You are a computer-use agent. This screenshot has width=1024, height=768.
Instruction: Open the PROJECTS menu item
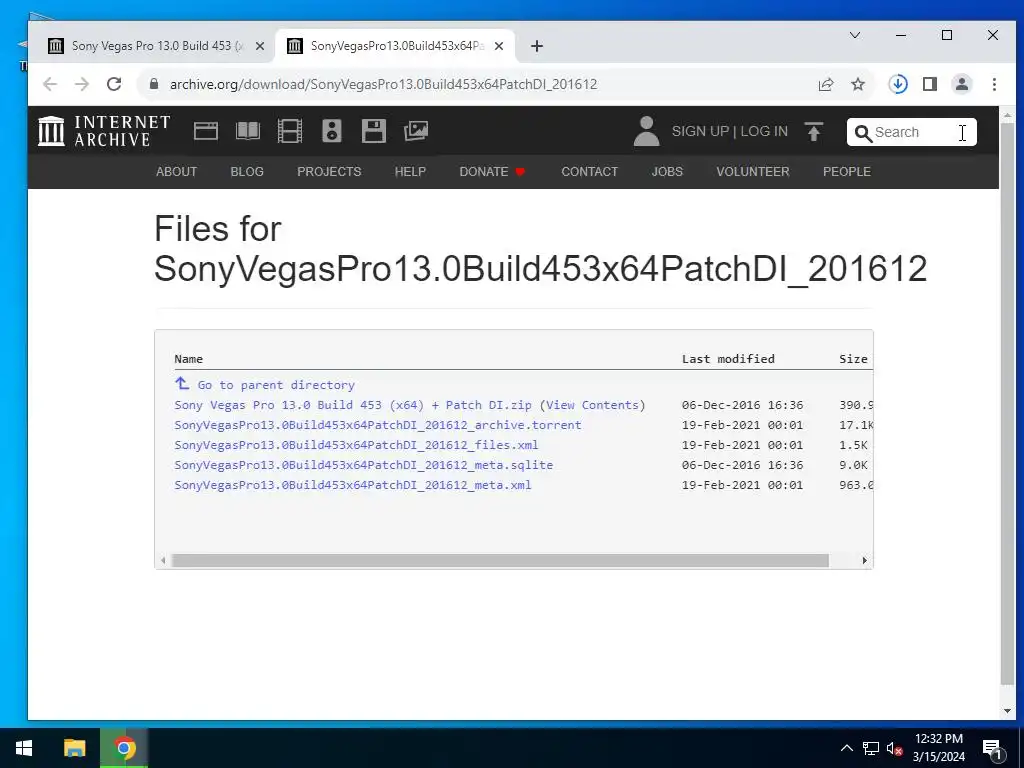tap(329, 172)
